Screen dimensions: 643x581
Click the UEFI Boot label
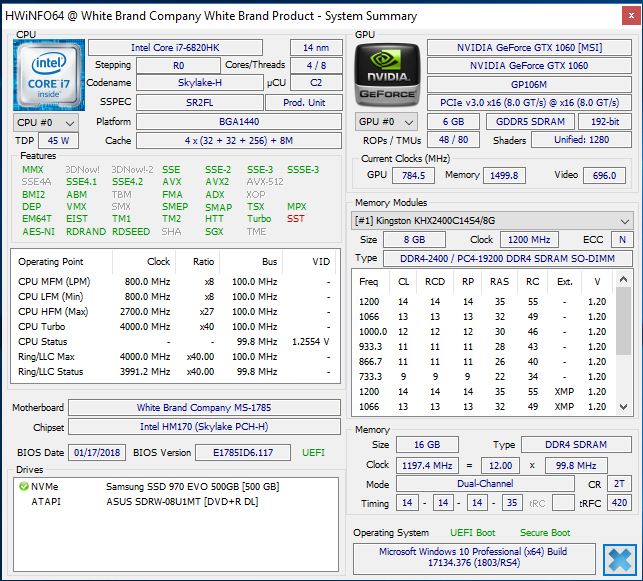[x=472, y=533]
